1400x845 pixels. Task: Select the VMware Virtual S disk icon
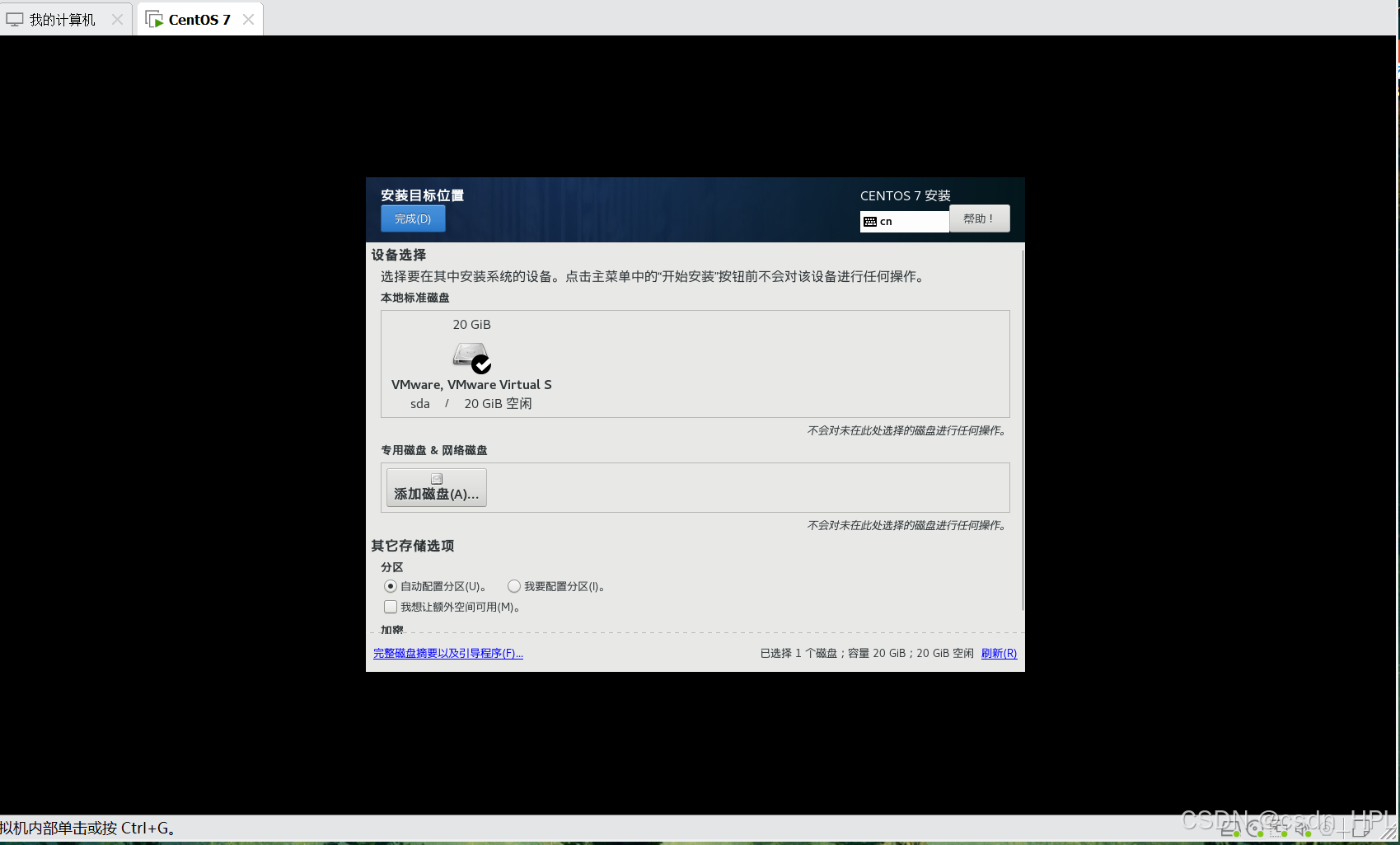click(x=471, y=357)
